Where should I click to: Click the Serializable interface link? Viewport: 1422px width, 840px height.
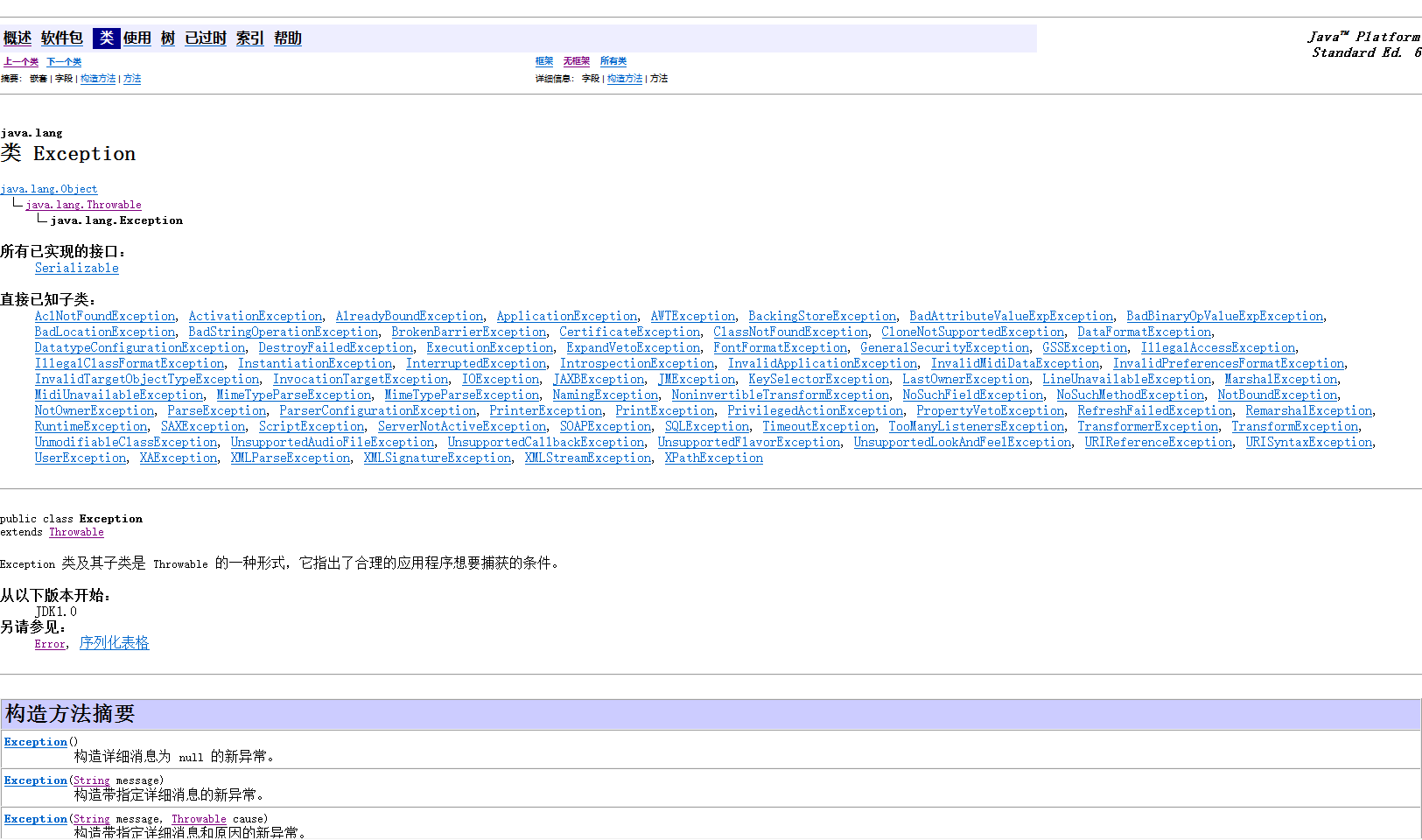tap(77, 269)
